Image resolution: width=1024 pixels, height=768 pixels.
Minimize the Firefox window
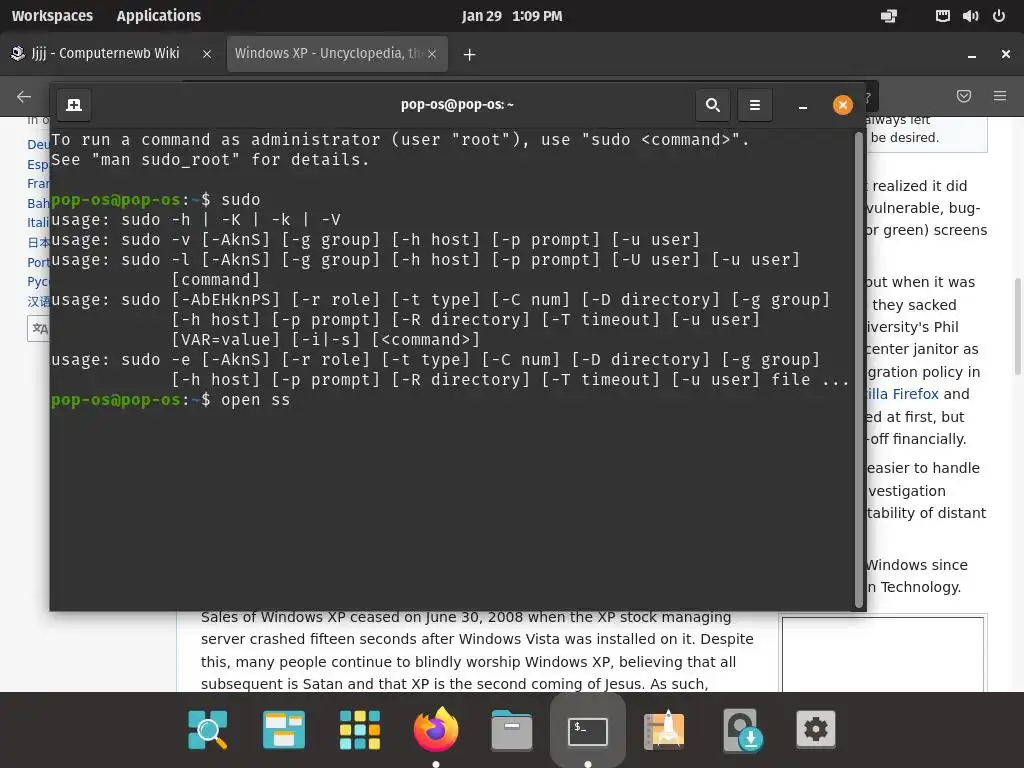point(972,56)
